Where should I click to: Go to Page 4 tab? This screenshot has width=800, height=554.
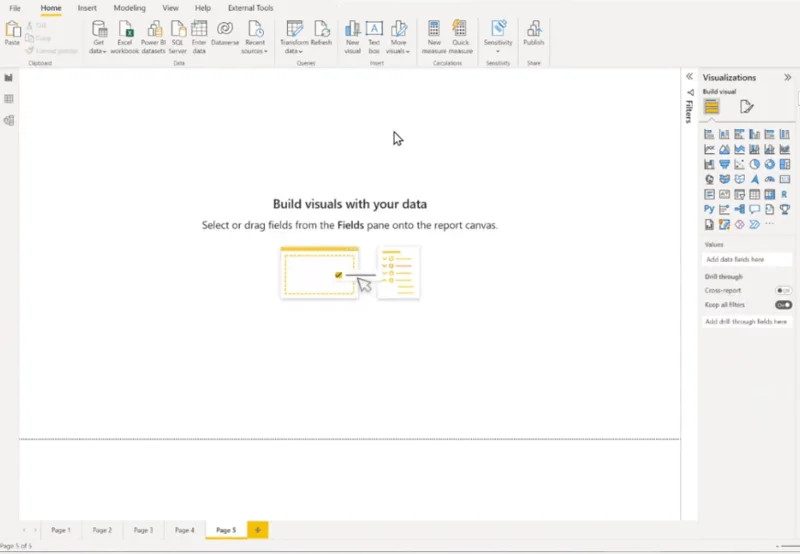click(x=185, y=530)
